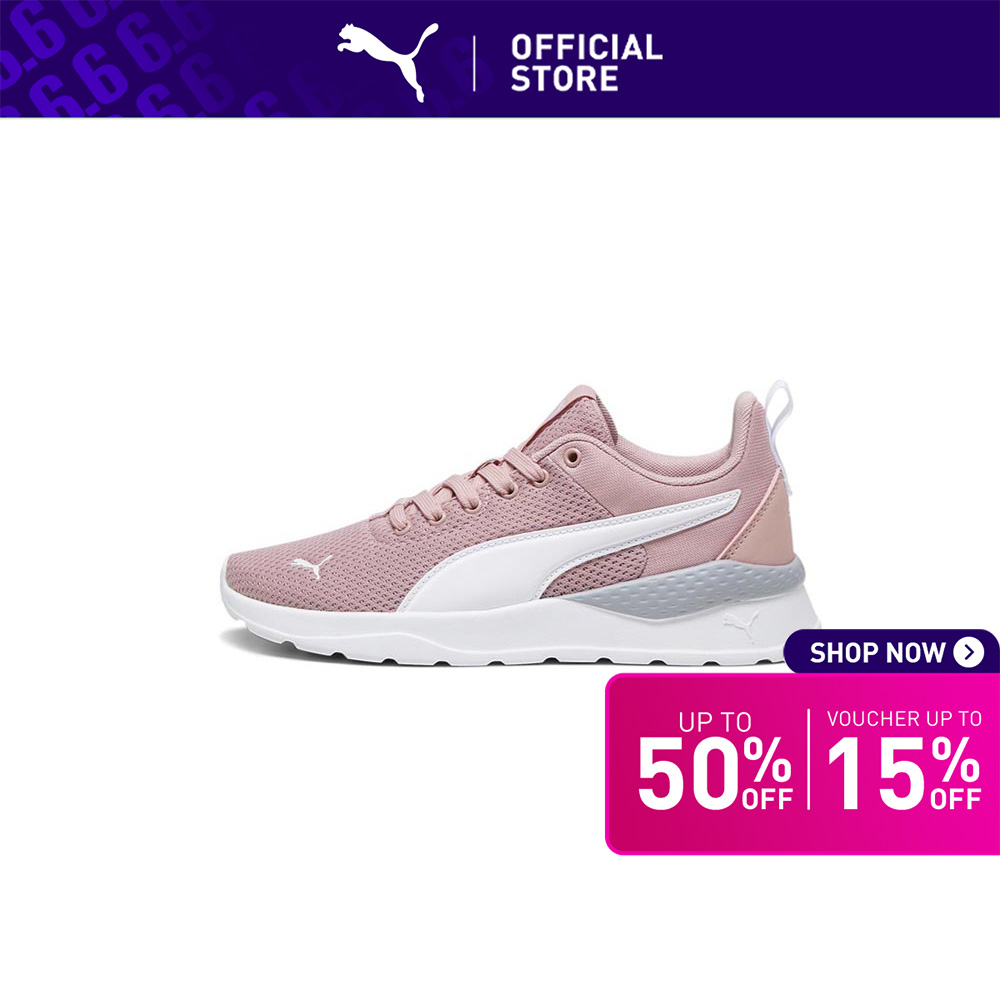
Task: Click the pink Puma sneaker image
Action: (520, 523)
